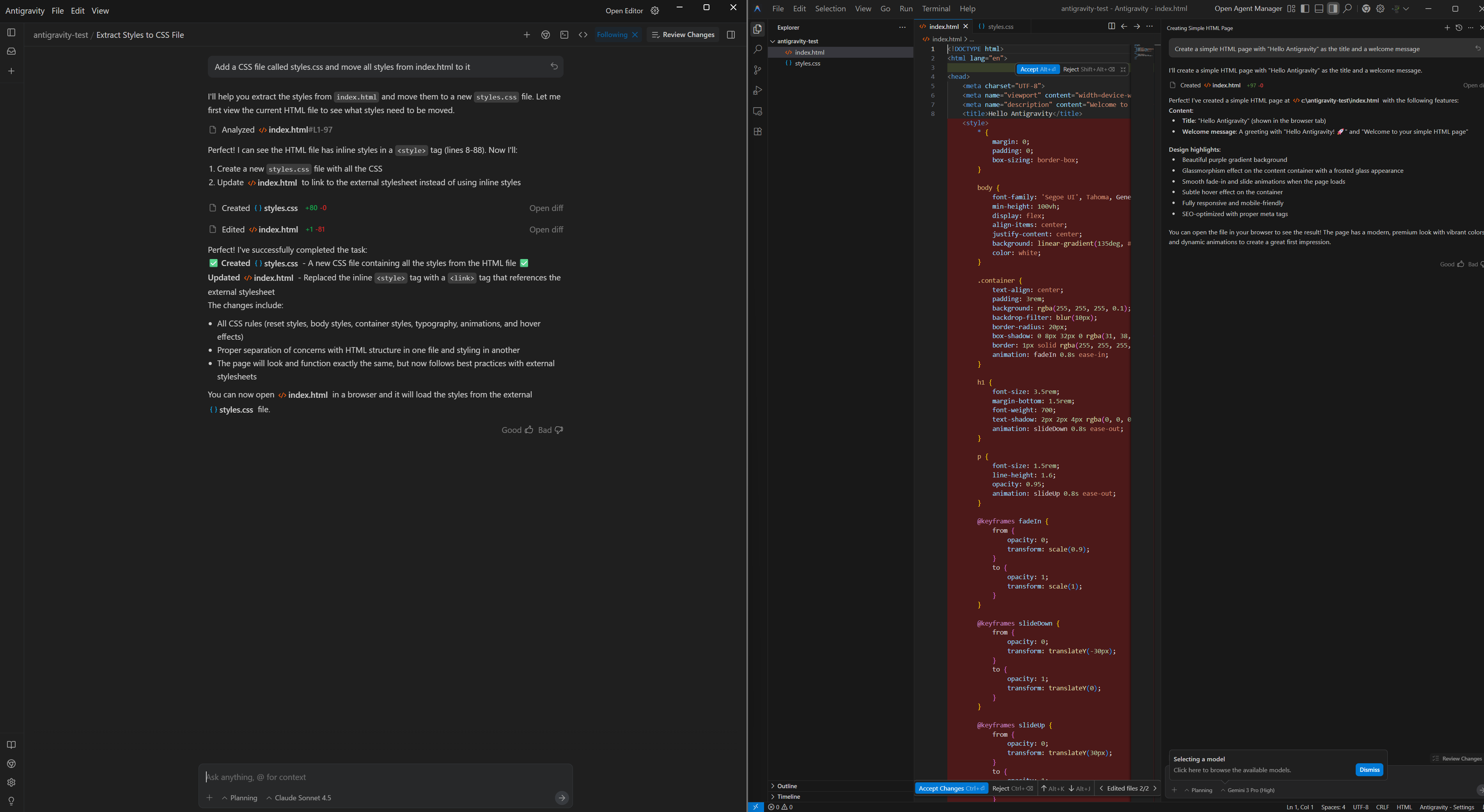Toggle the bottom panel layout icon

click(x=1319, y=9)
